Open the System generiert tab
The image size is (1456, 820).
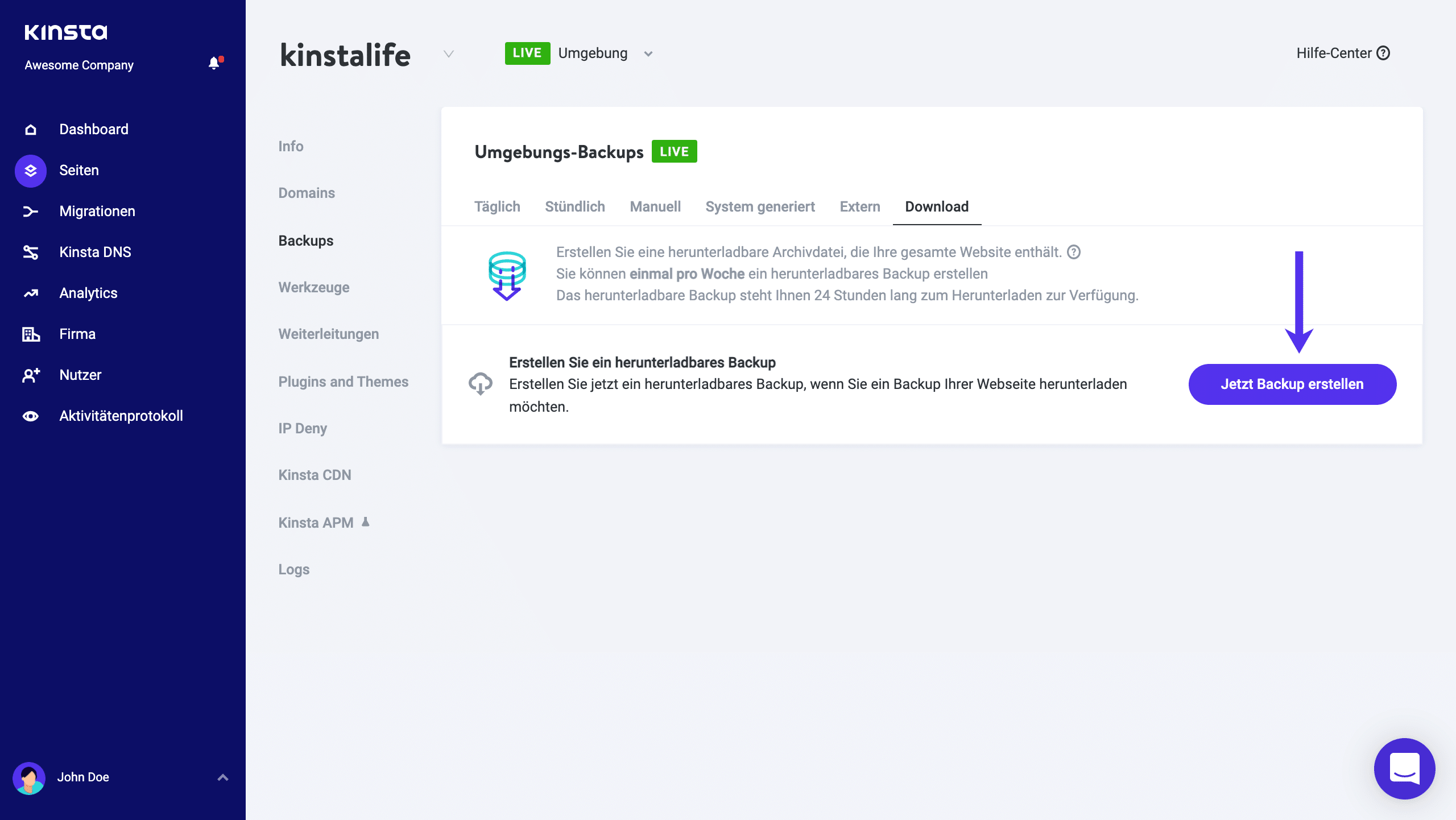click(760, 206)
